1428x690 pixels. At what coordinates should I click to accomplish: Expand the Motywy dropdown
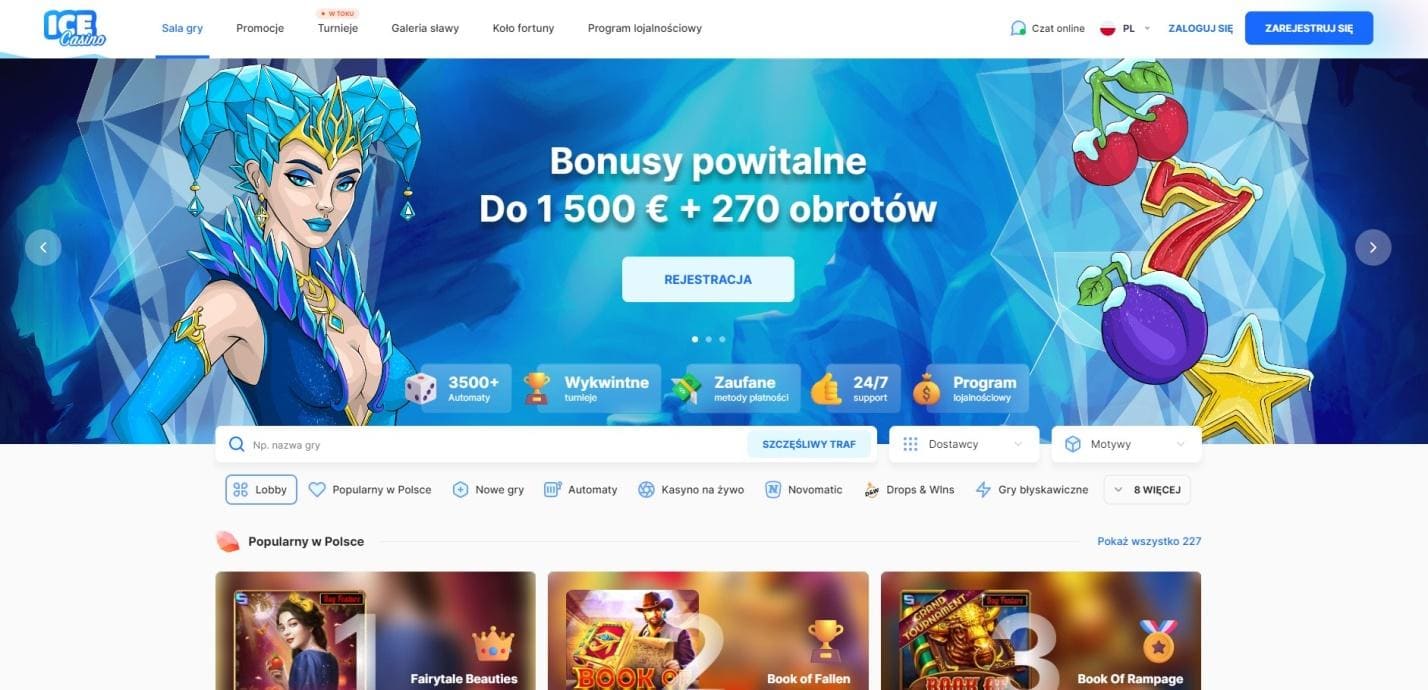(x=1126, y=444)
